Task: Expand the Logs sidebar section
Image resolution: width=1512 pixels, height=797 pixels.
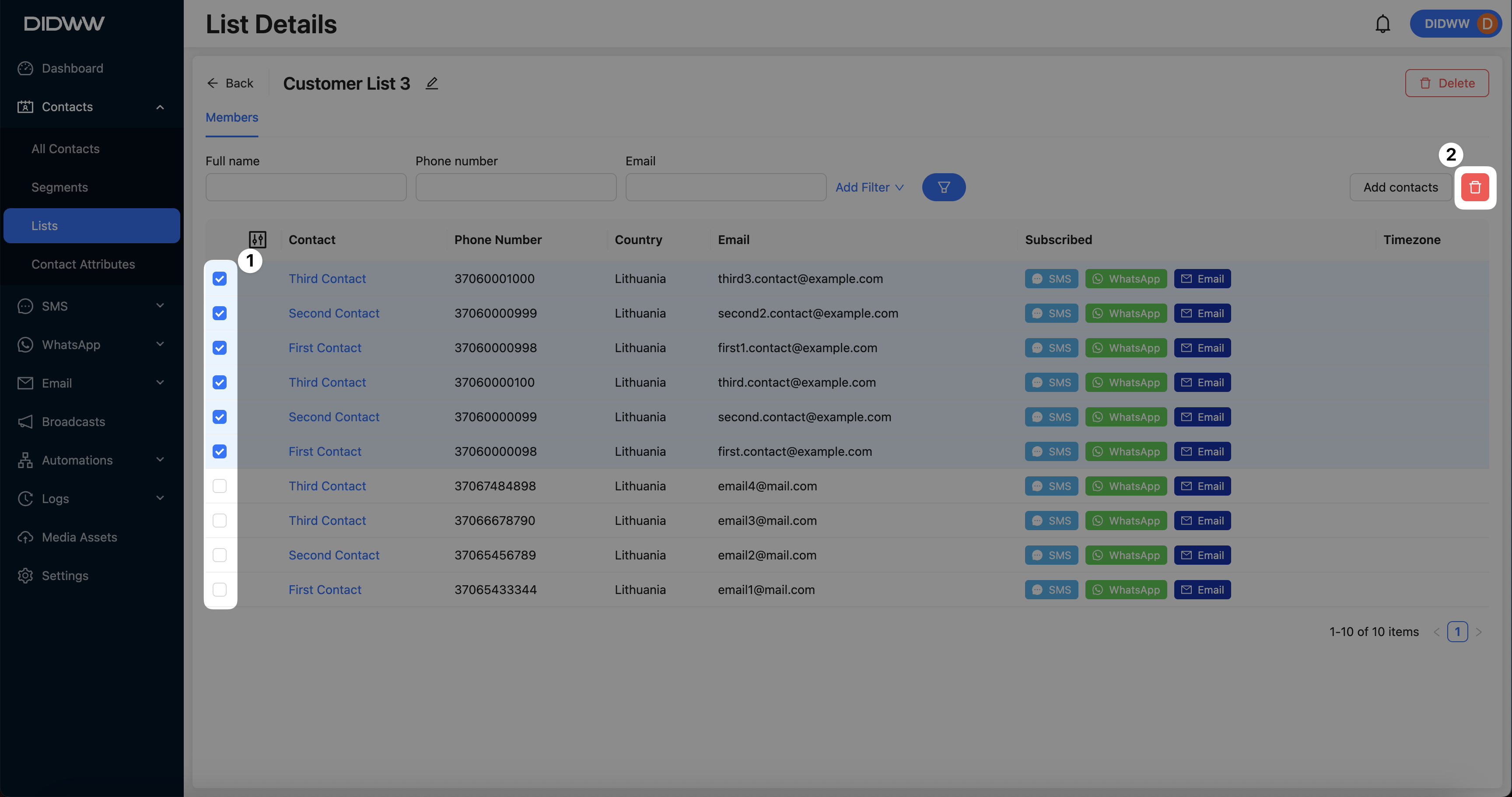Action: pos(91,499)
